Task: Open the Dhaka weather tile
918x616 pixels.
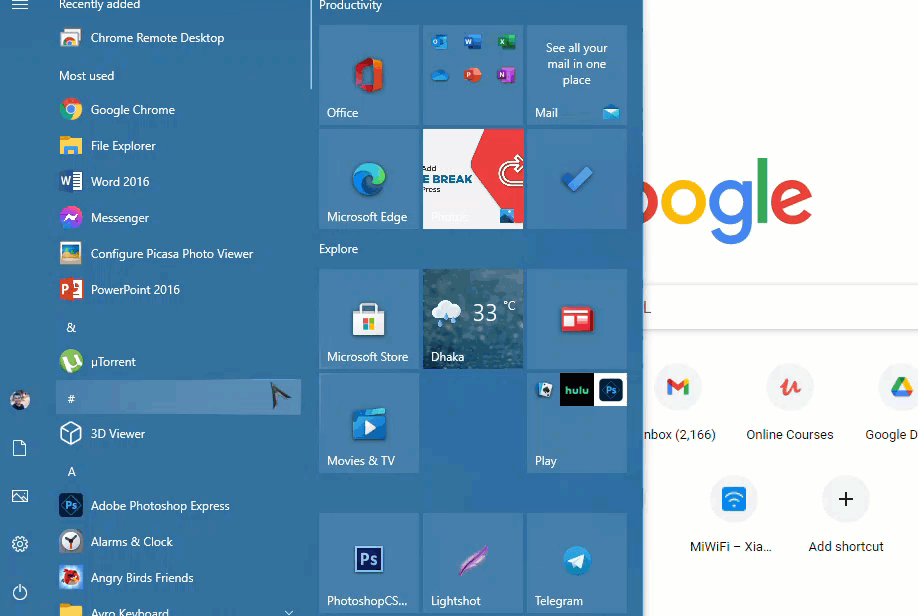Action: point(473,319)
